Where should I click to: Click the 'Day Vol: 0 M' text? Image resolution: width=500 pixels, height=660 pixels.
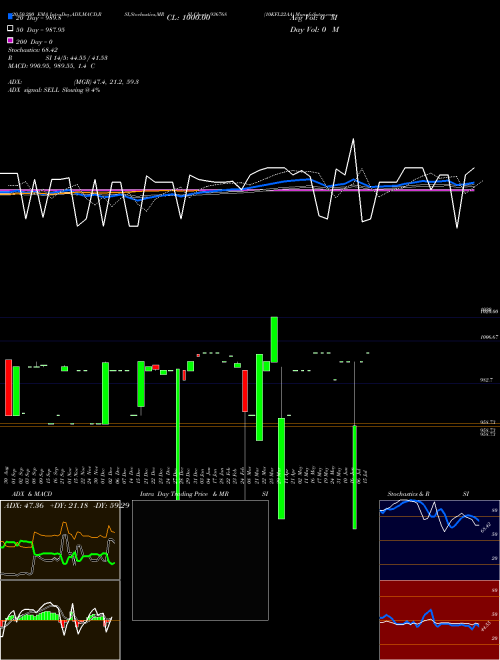click(x=314, y=30)
